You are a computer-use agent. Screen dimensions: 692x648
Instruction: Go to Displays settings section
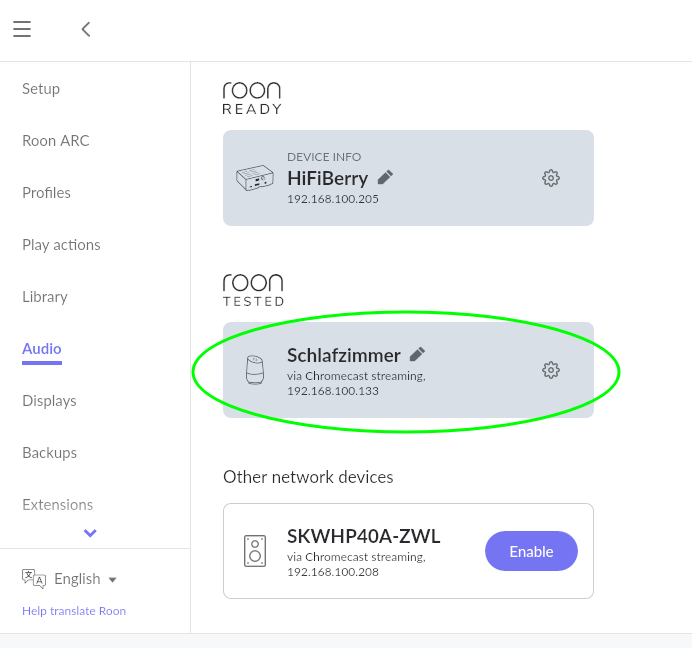pos(49,401)
